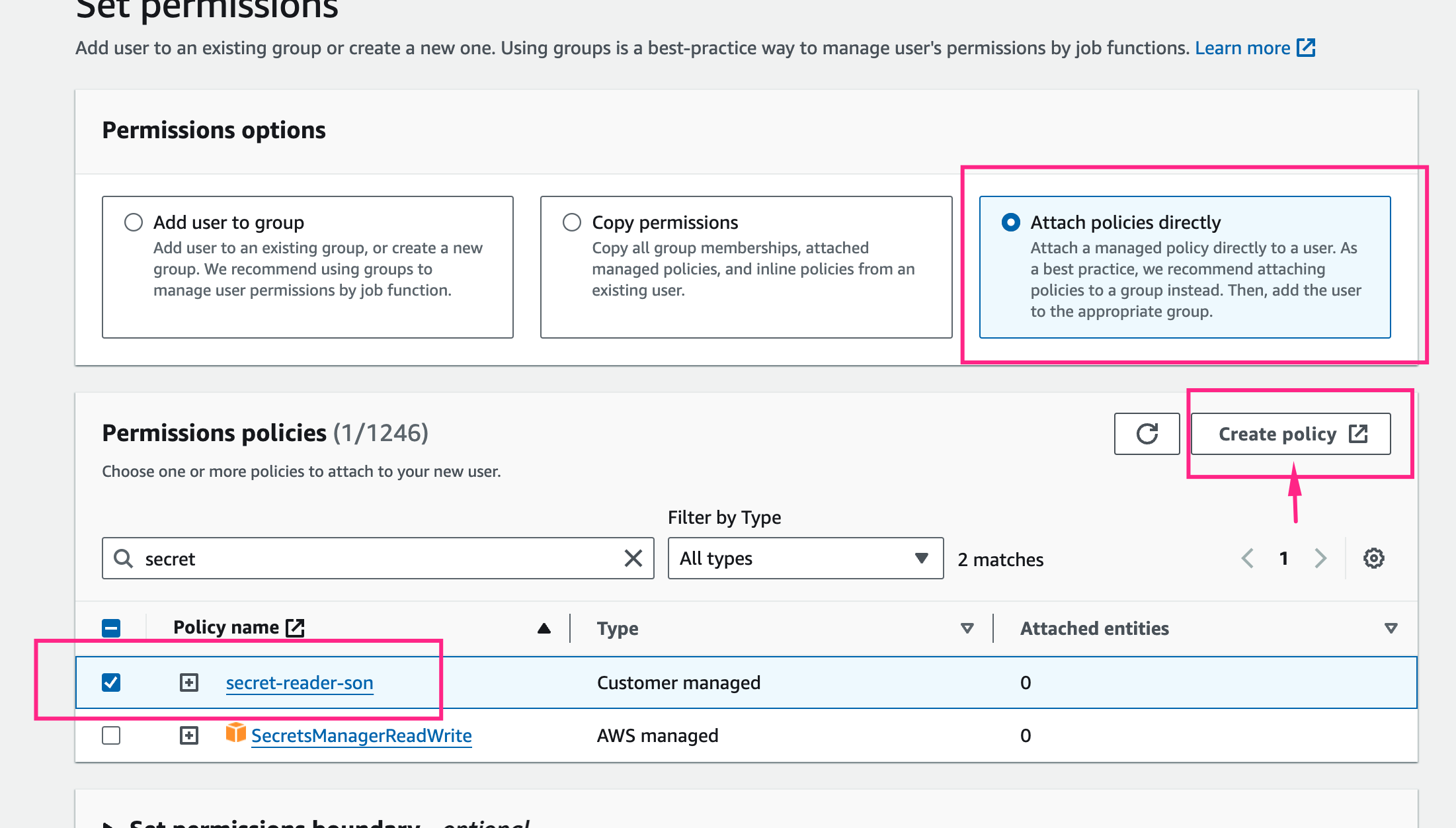Image resolution: width=1456 pixels, height=828 pixels.
Task: Click the settings gear icon in pagination
Action: coord(1374,559)
